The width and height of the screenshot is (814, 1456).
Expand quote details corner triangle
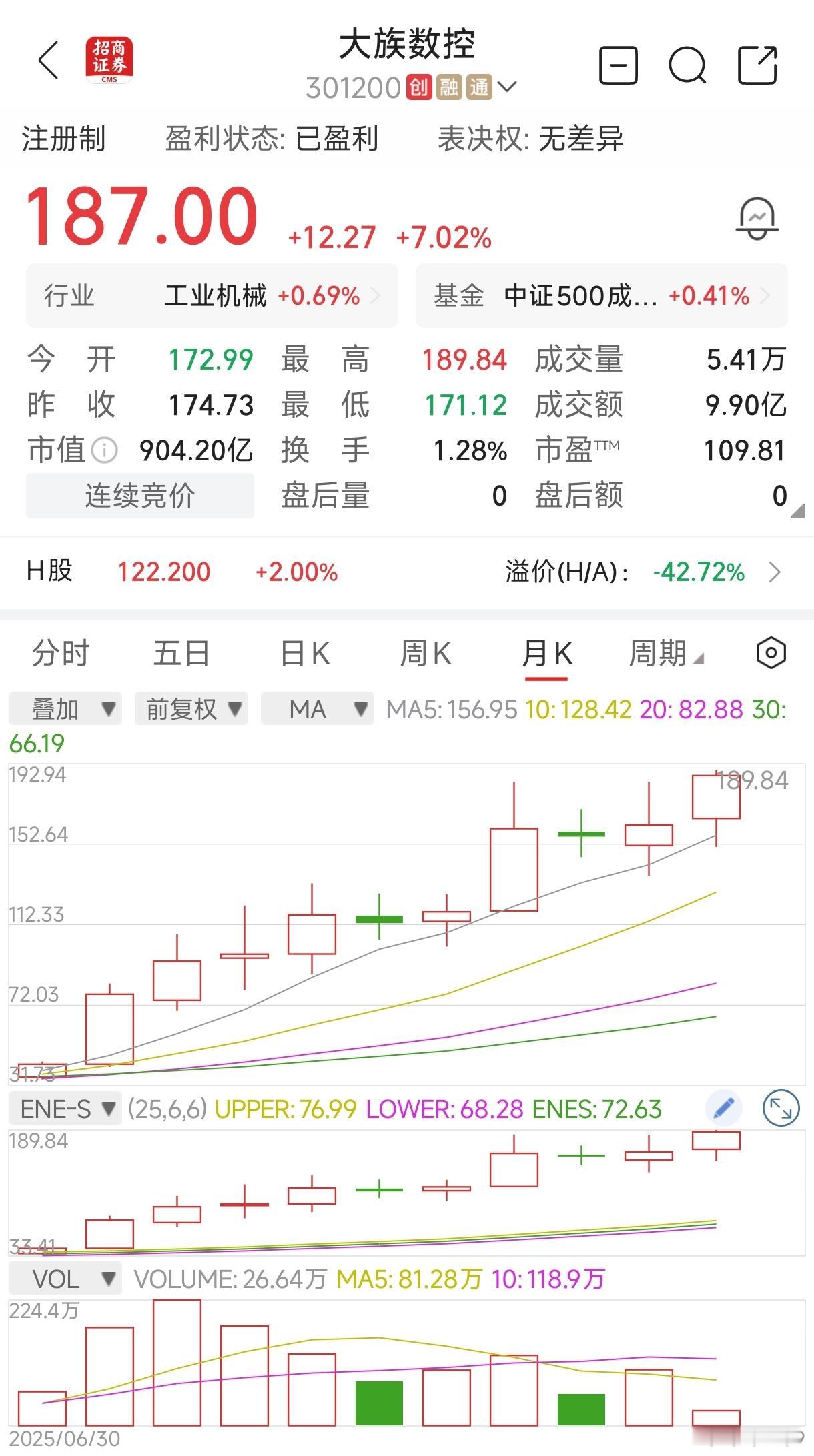(797, 511)
